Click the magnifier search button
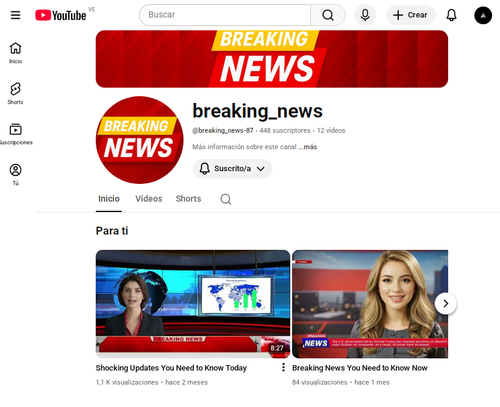 [328, 15]
